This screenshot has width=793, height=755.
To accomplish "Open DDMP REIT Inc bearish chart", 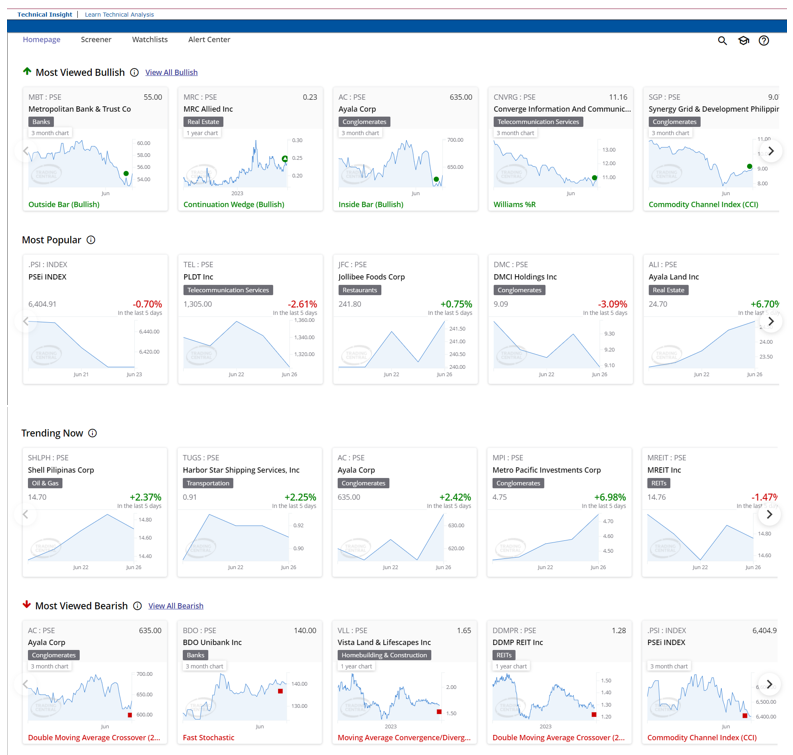I will point(544,697).
